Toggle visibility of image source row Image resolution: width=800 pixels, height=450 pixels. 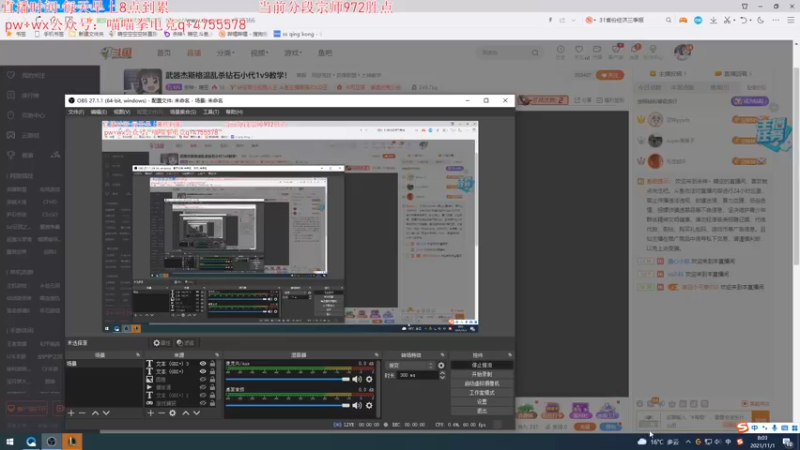pyautogui.click(x=203, y=380)
